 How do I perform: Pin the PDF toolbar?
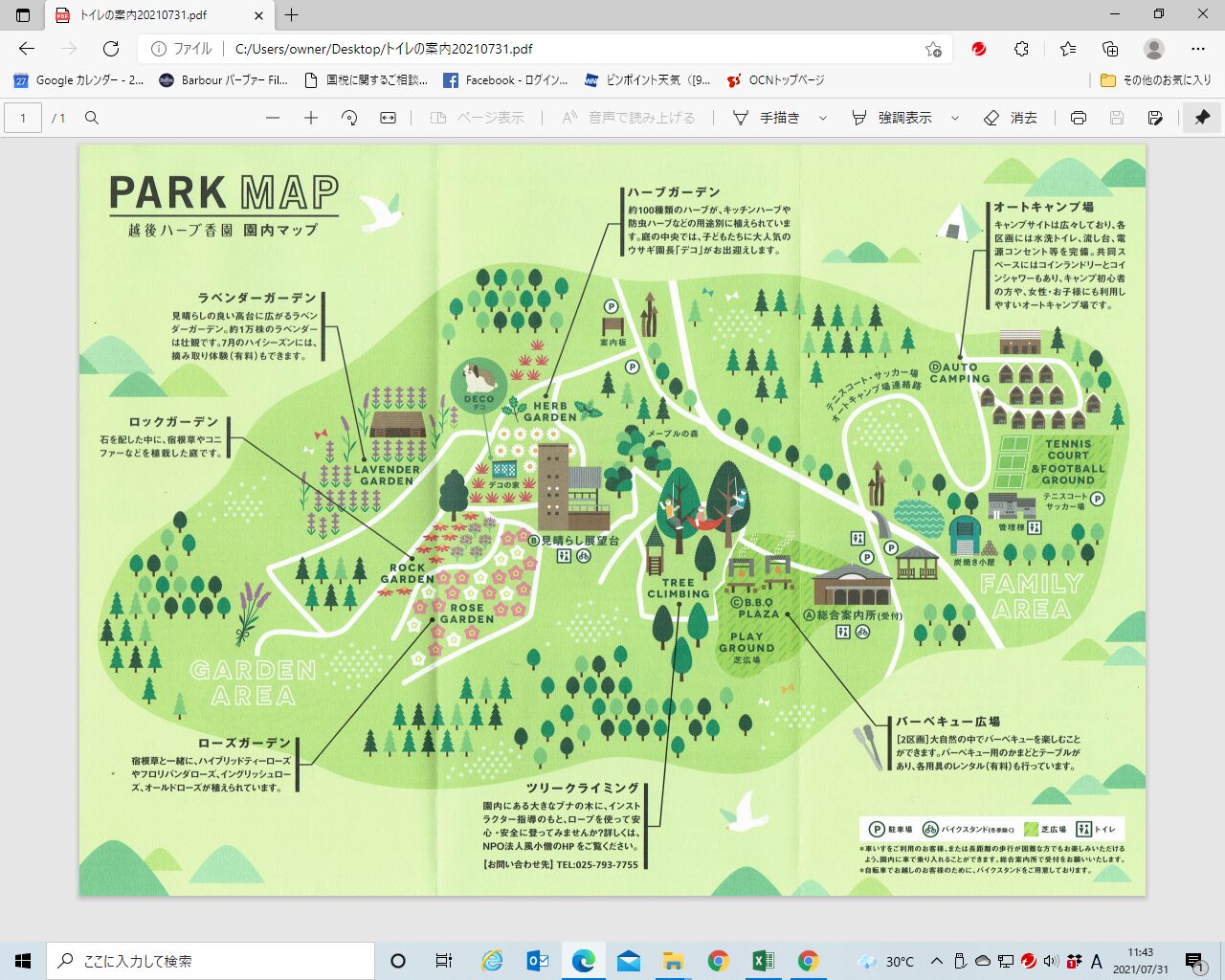(1202, 118)
